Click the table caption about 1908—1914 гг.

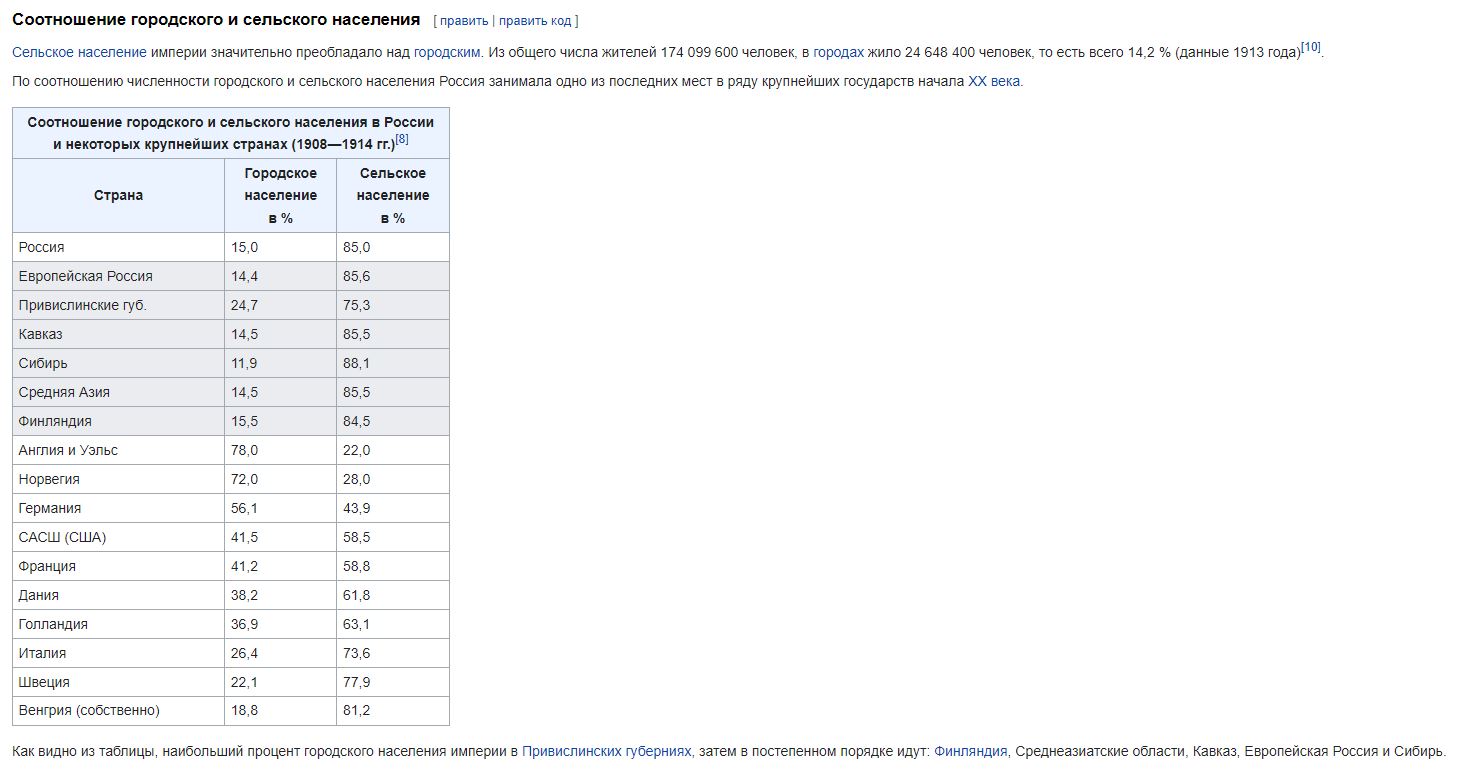pos(231,133)
